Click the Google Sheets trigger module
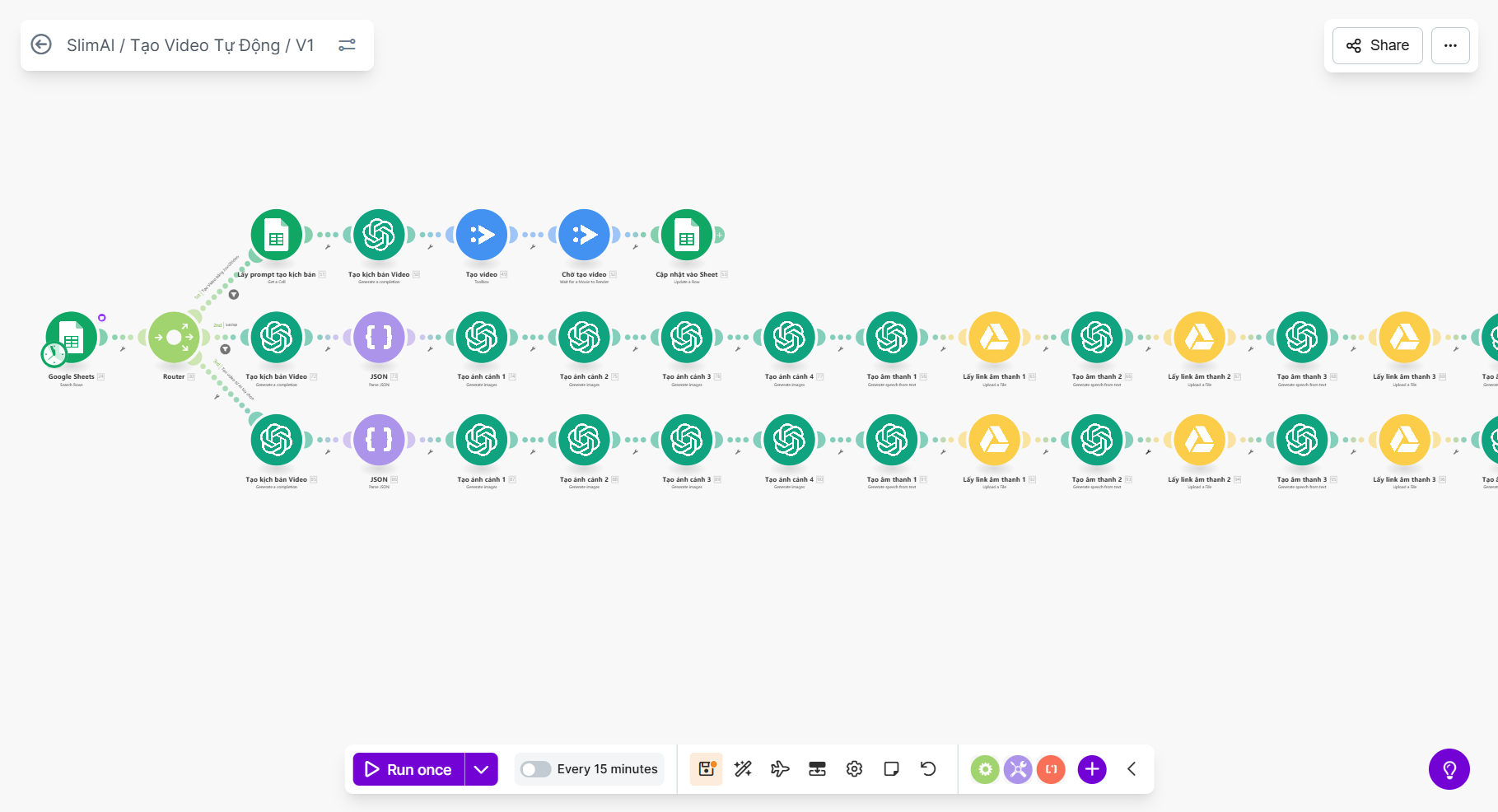Screen dimensions: 1498x812 [x=72, y=338]
